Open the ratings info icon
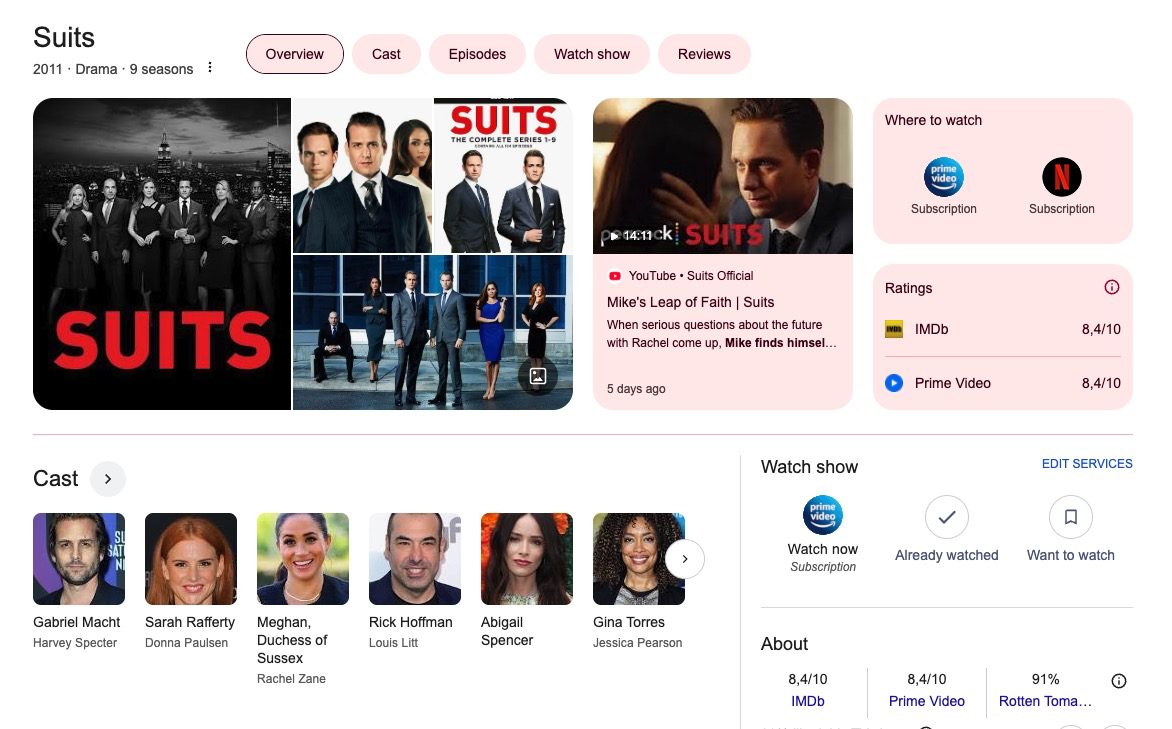 (1111, 287)
